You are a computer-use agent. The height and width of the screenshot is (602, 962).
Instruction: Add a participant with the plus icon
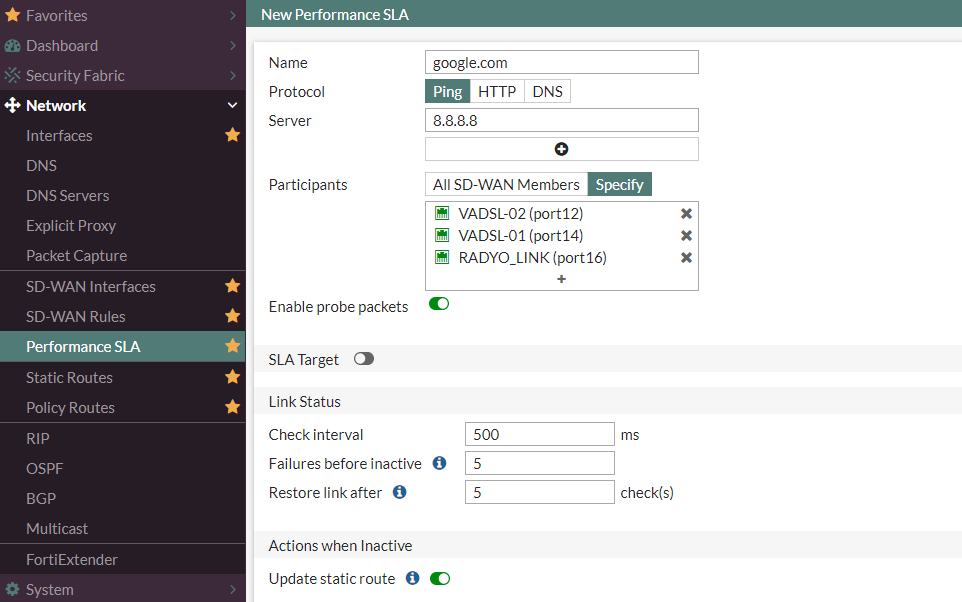click(x=561, y=279)
